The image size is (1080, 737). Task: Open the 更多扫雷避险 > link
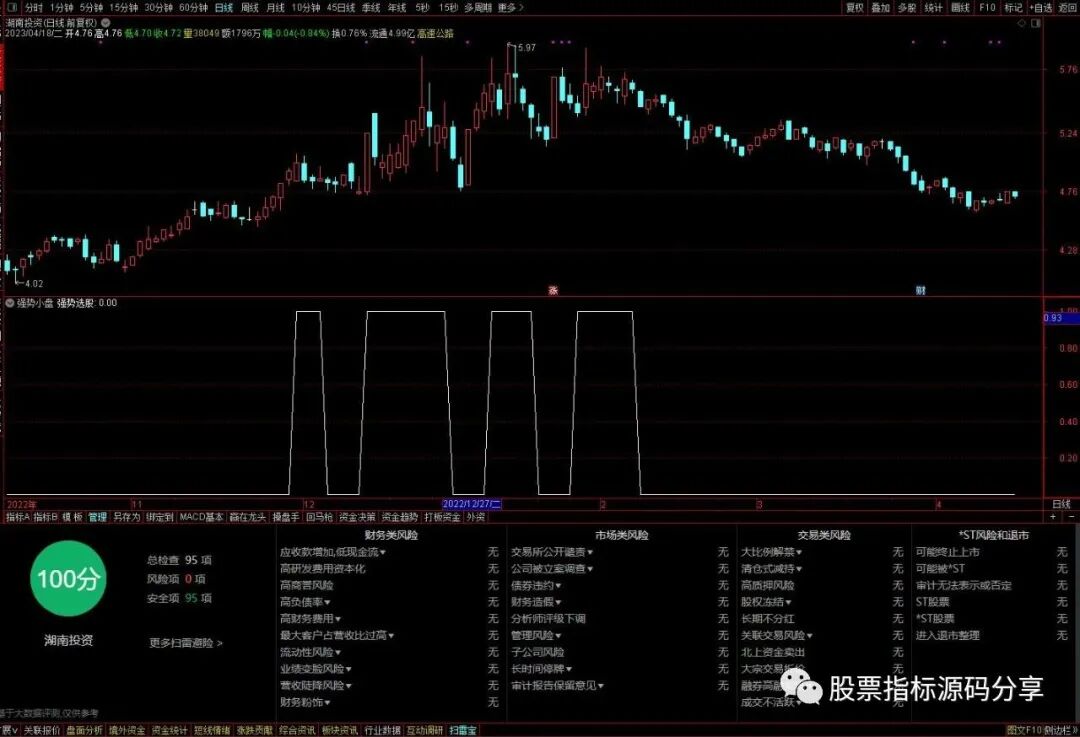tap(186, 643)
